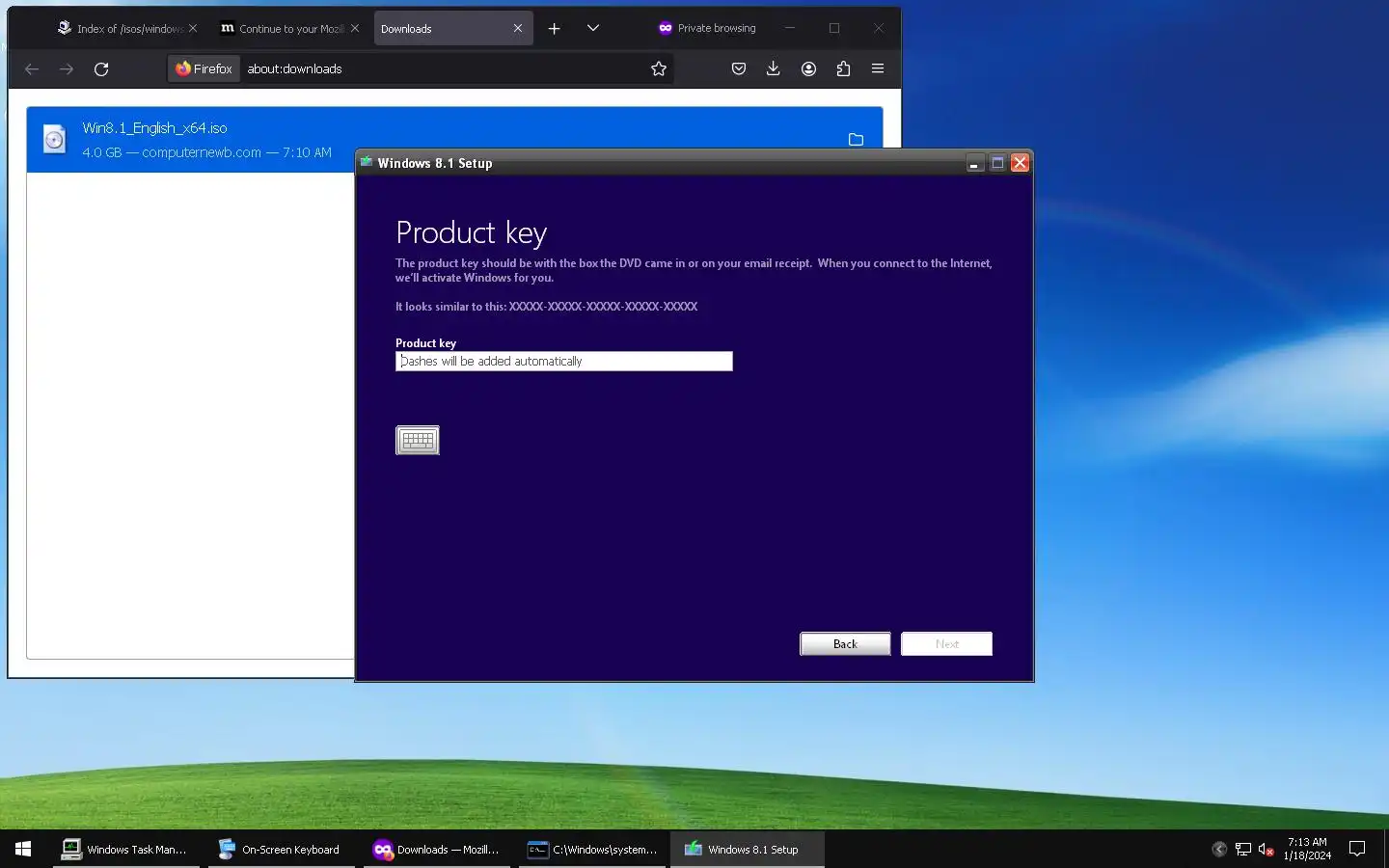Switch to the C:\Windows\system command prompt
1389x868 pixels.
click(x=592, y=850)
